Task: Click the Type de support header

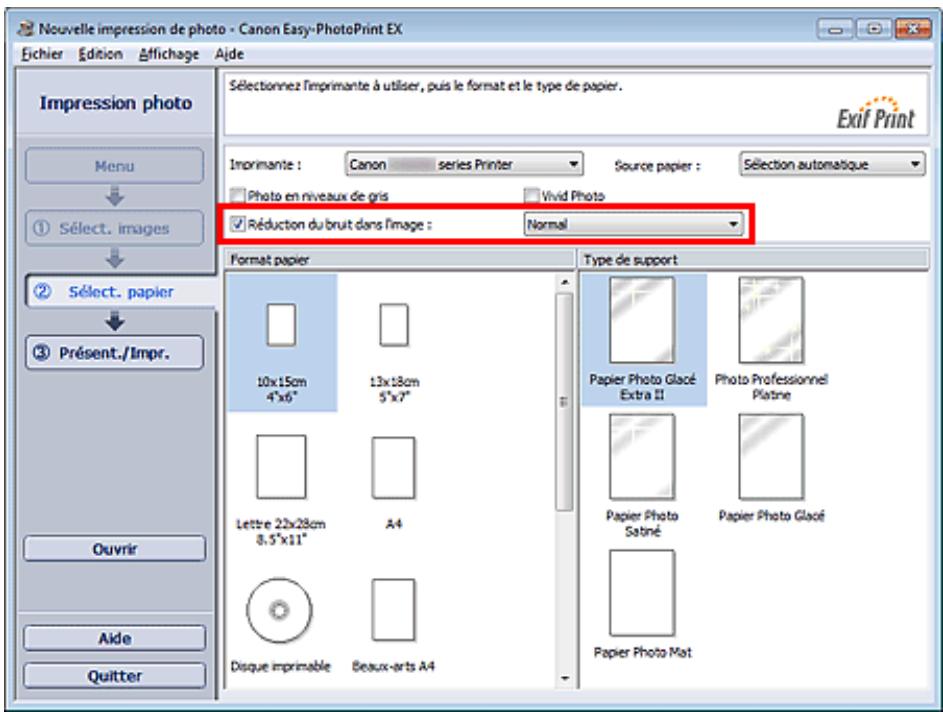Action: [x=754, y=260]
